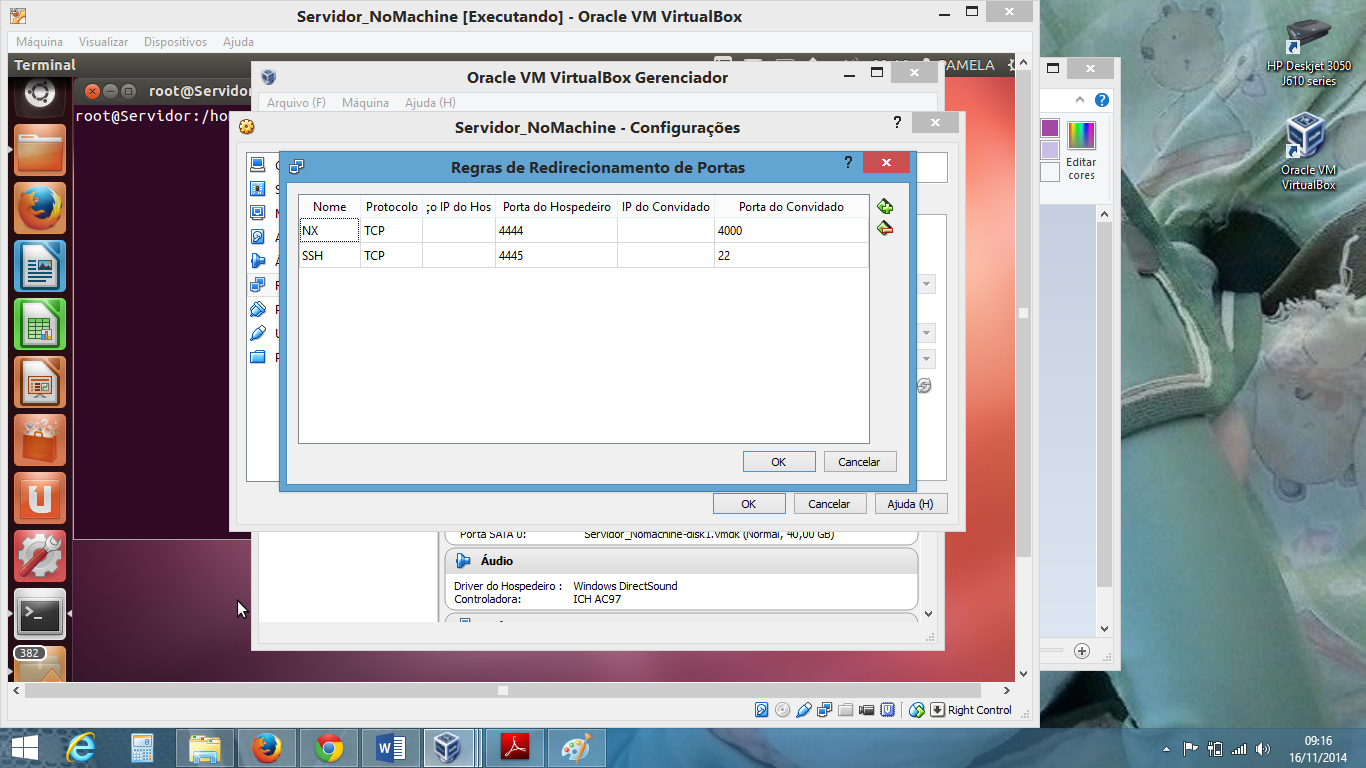Open Dispositivos menu in VM window
This screenshot has width=1366, height=768.
point(175,42)
